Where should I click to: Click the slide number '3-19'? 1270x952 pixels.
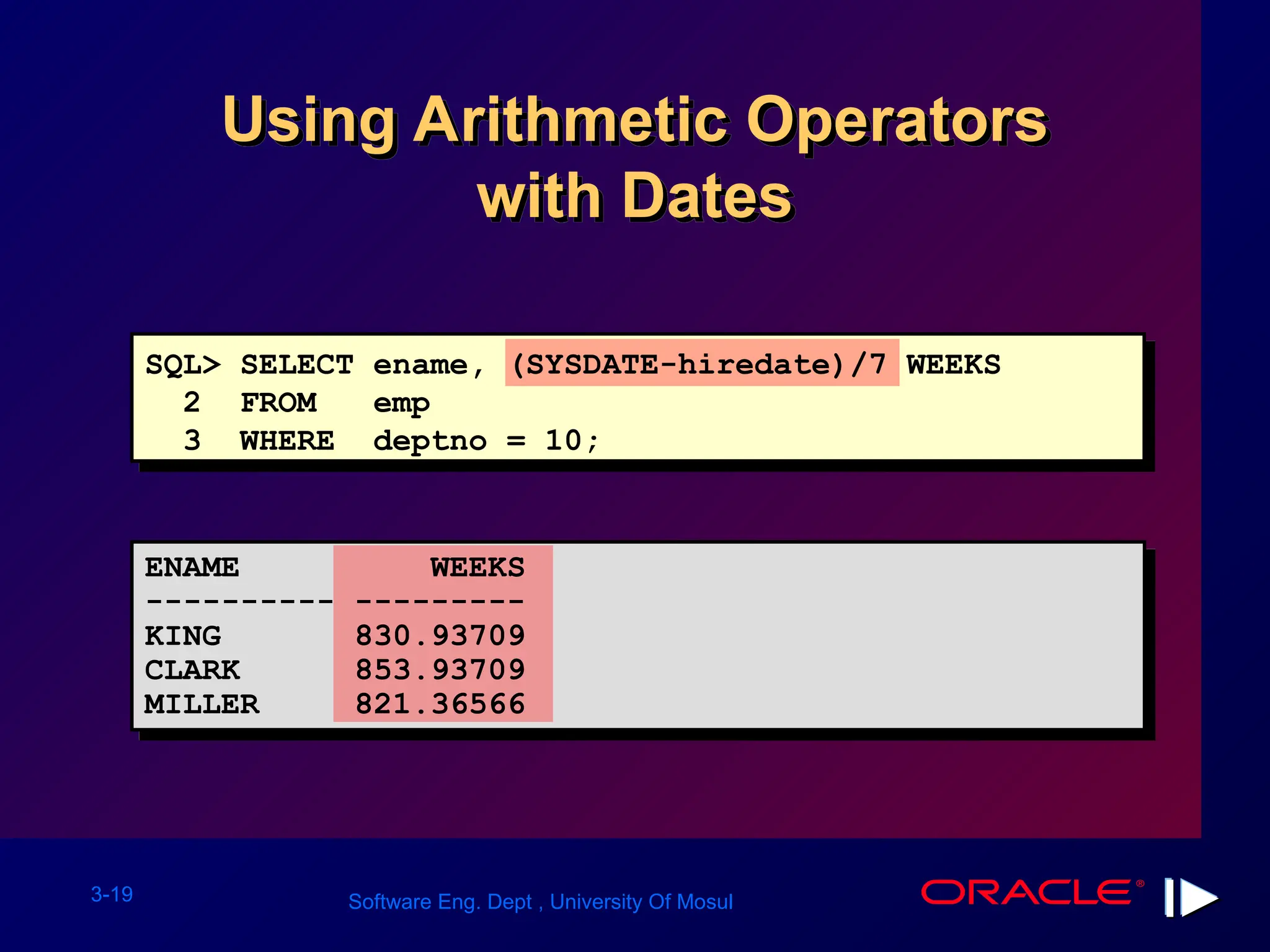click(x=112, y=894)
